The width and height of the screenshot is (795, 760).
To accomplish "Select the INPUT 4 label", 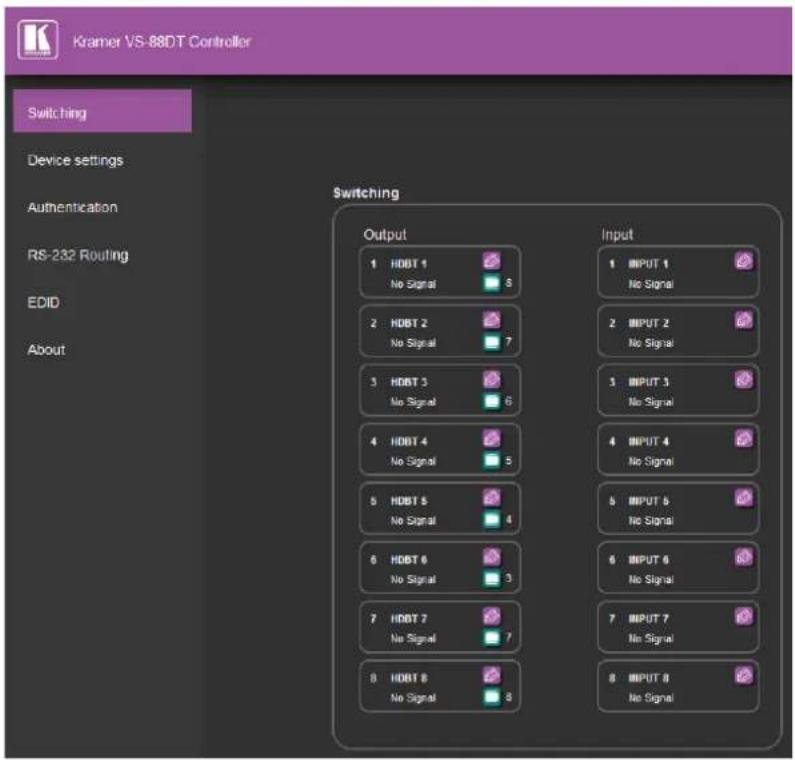I will click(x=648, y=442).
